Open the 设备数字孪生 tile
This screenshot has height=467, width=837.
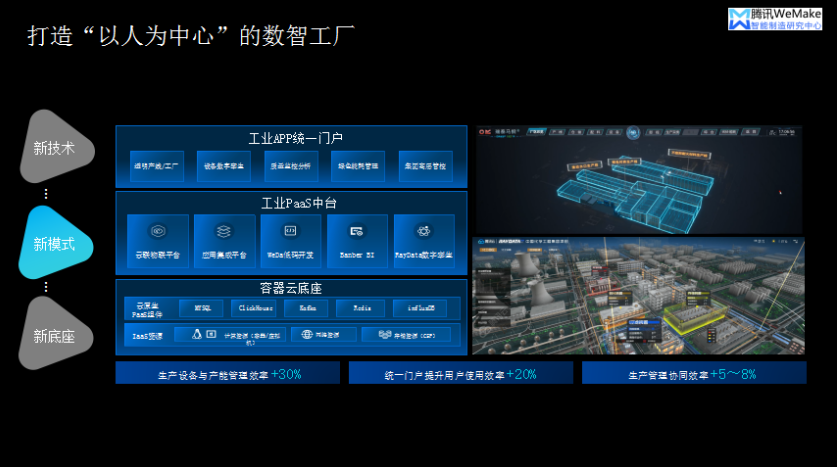click(x=224, y=166)
